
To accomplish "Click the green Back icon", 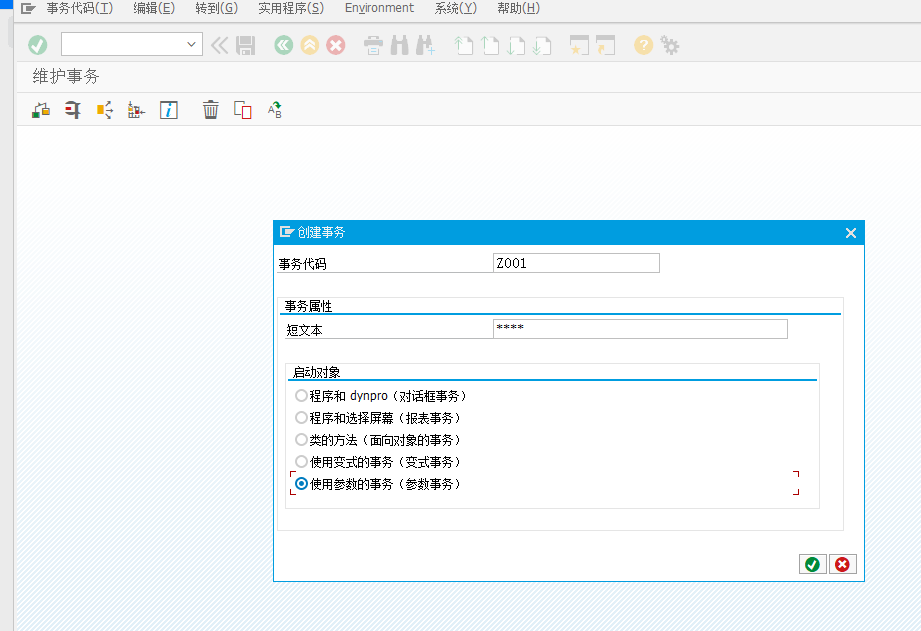I will click(284, 45).
